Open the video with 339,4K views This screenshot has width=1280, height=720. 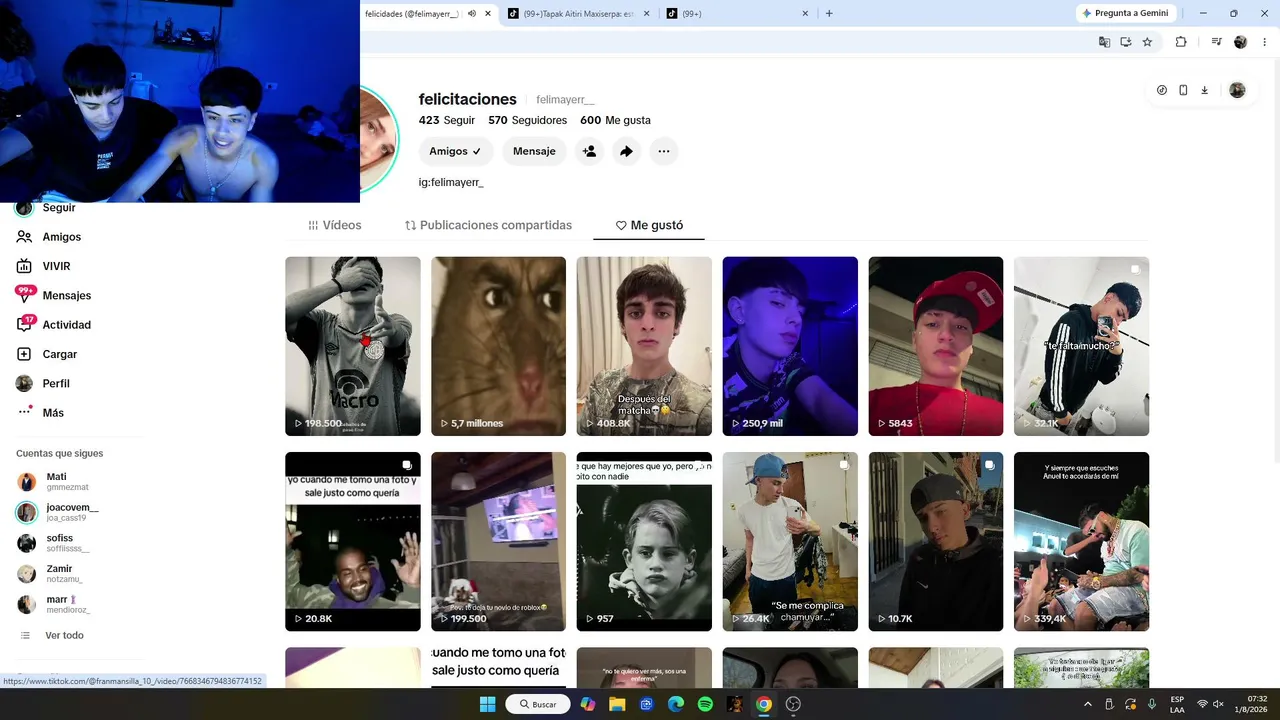1082,541
